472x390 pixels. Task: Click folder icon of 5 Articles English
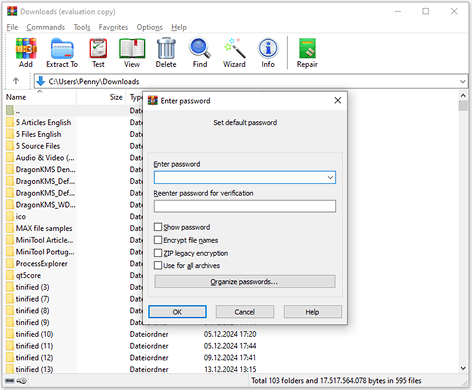click(x=10, y=122)
